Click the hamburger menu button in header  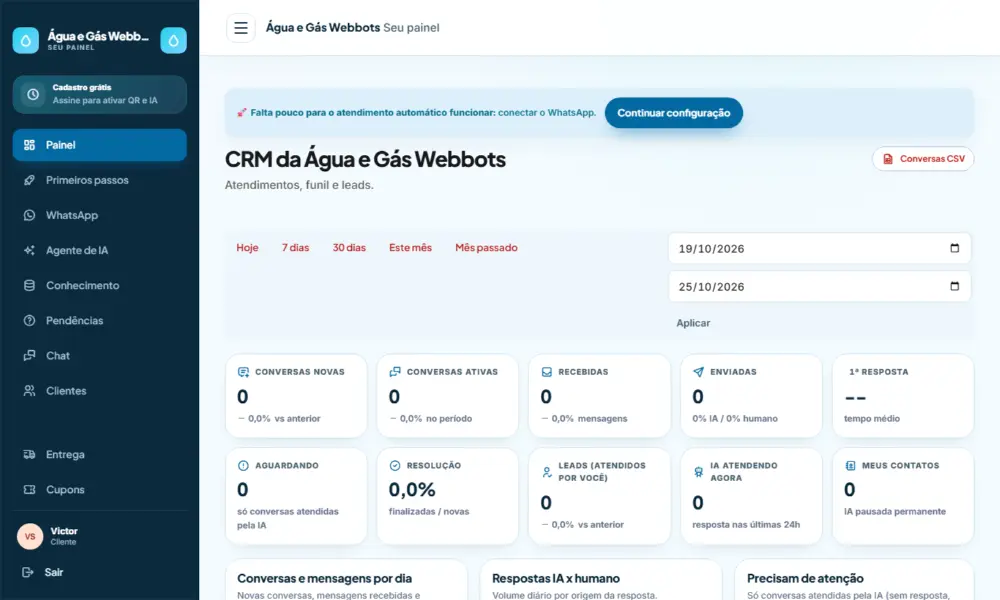[x=240, y=28]
